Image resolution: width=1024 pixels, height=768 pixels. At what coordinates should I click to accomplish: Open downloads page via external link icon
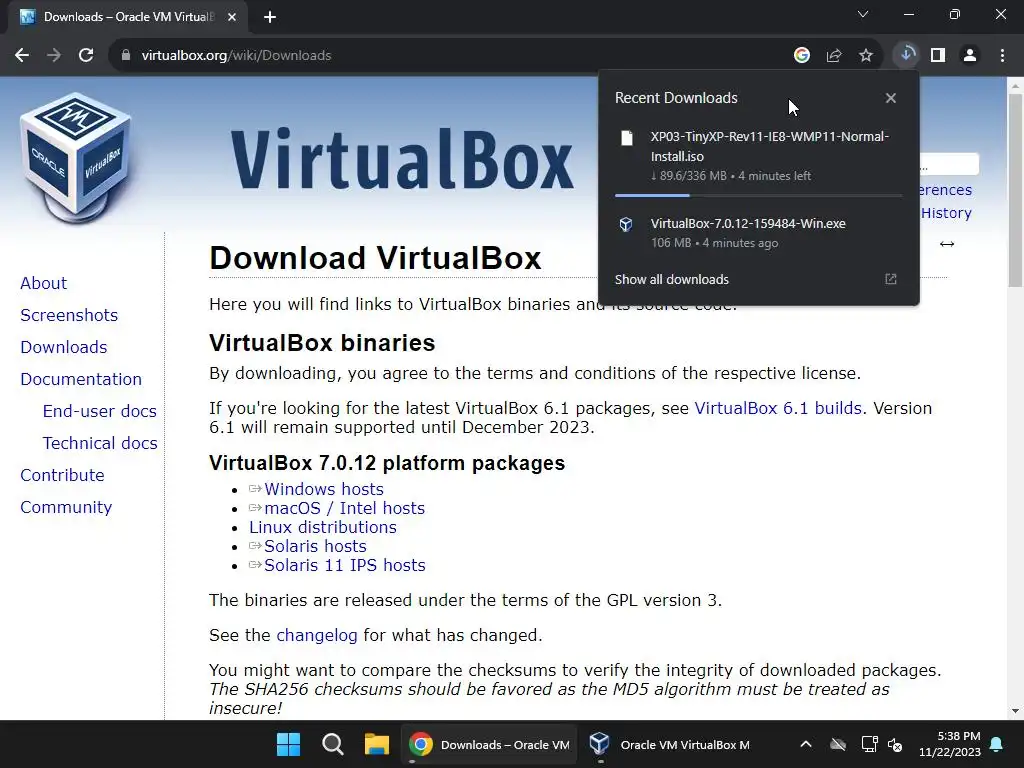coord(891,280)
